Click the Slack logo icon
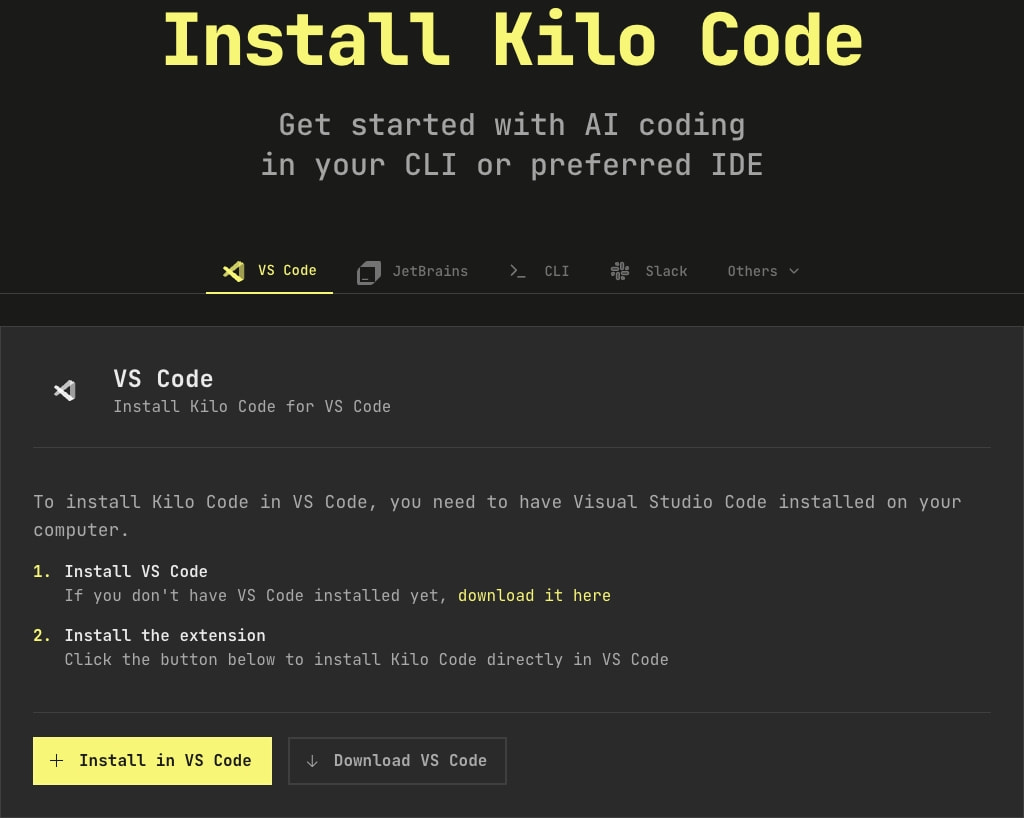Viewport: 1024px width, 818px height. (x=620, y=271)
